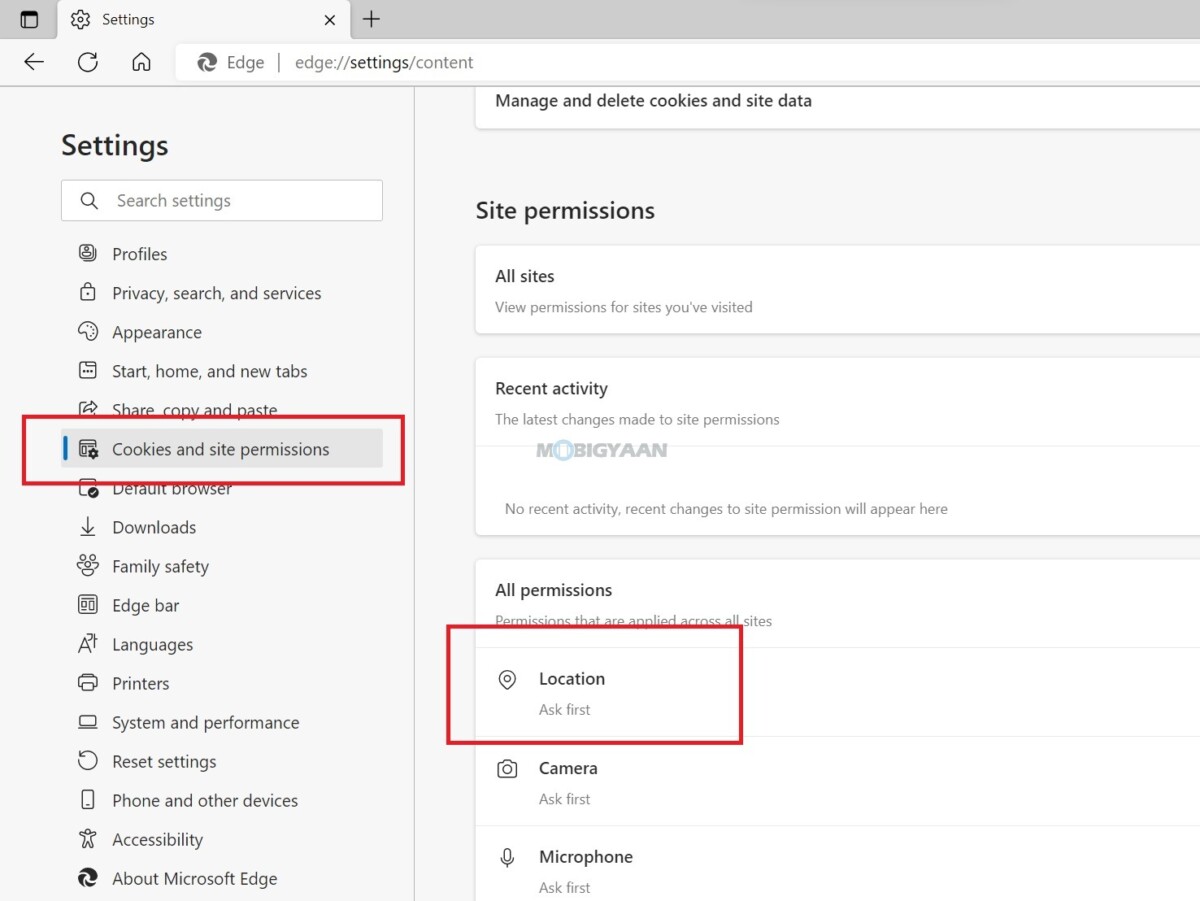Open Privacy, search, and services via its lock icon

tap(89, 292)
